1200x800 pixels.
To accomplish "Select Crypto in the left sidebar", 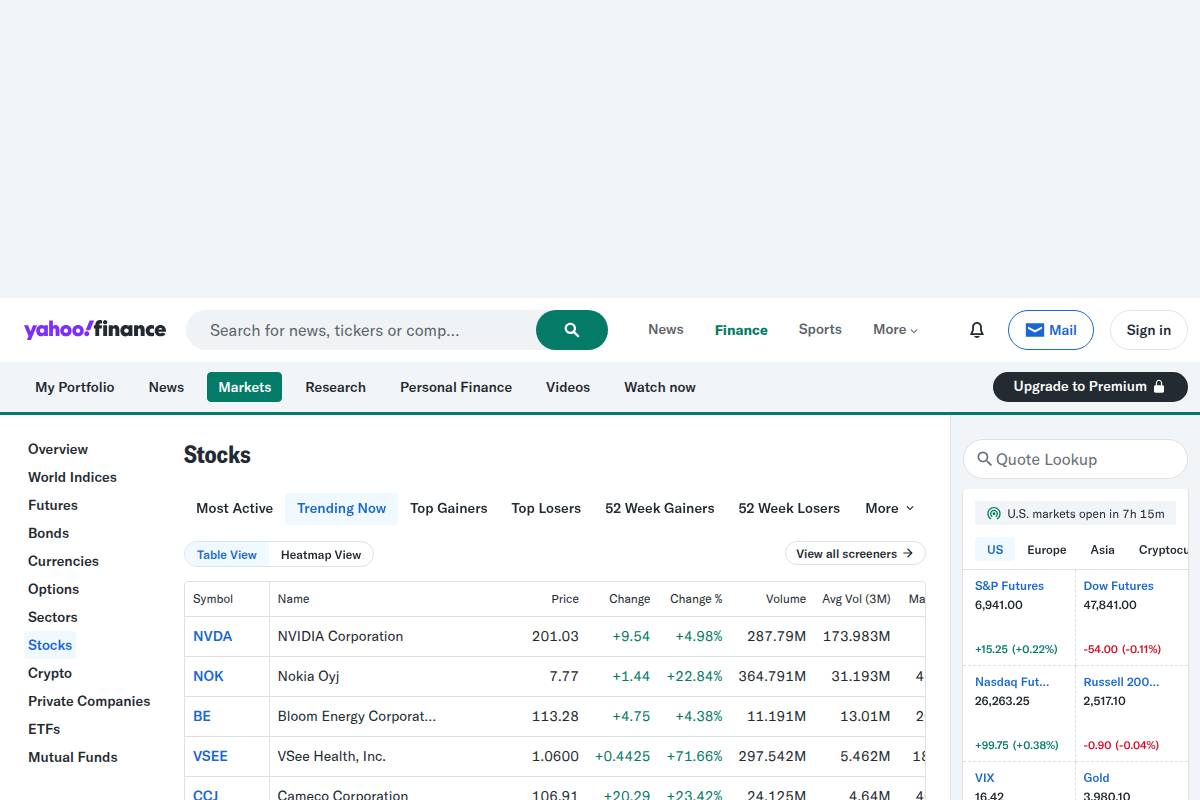I will (x=49, y=673).
